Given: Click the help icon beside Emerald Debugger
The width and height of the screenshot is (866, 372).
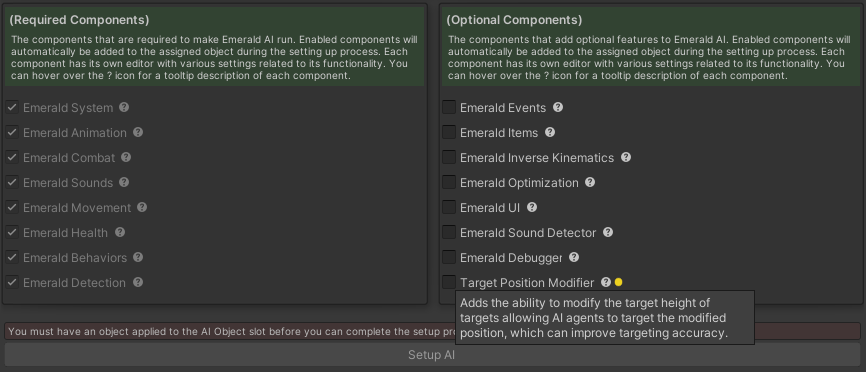Looking at the screenshot, I should (574, 257).
